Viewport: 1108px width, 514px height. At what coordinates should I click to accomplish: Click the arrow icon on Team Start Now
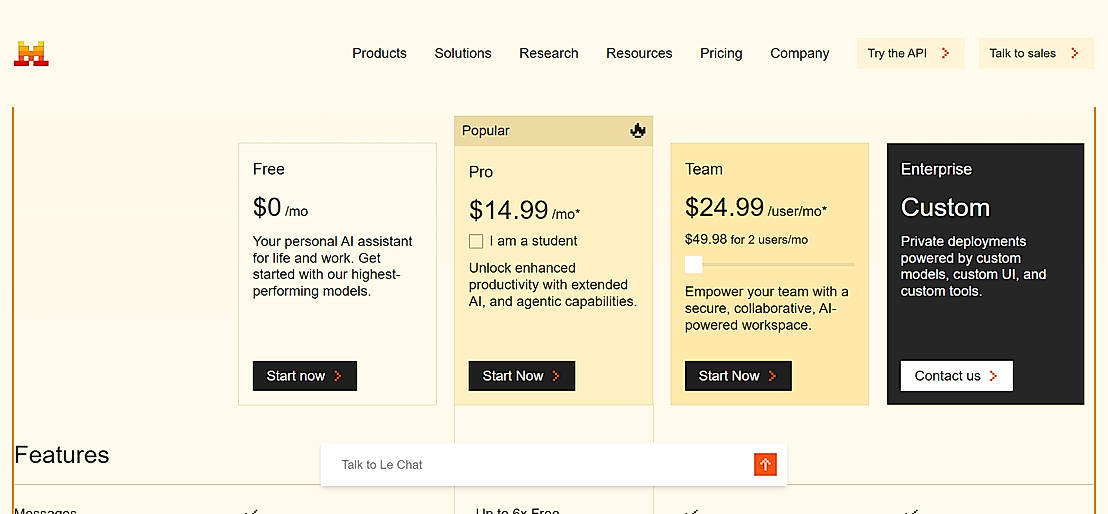772,376
